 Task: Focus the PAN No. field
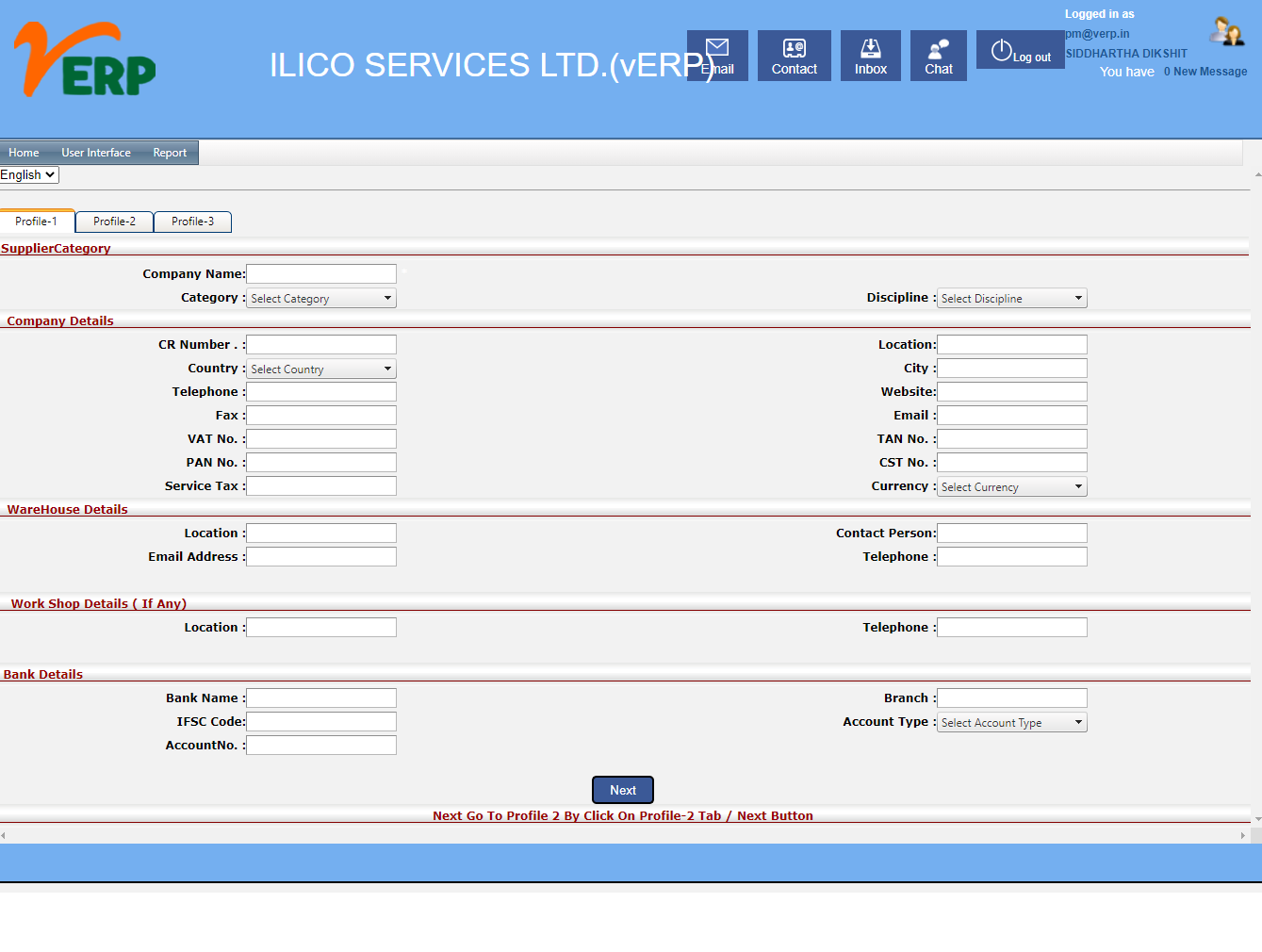[321, 463]
